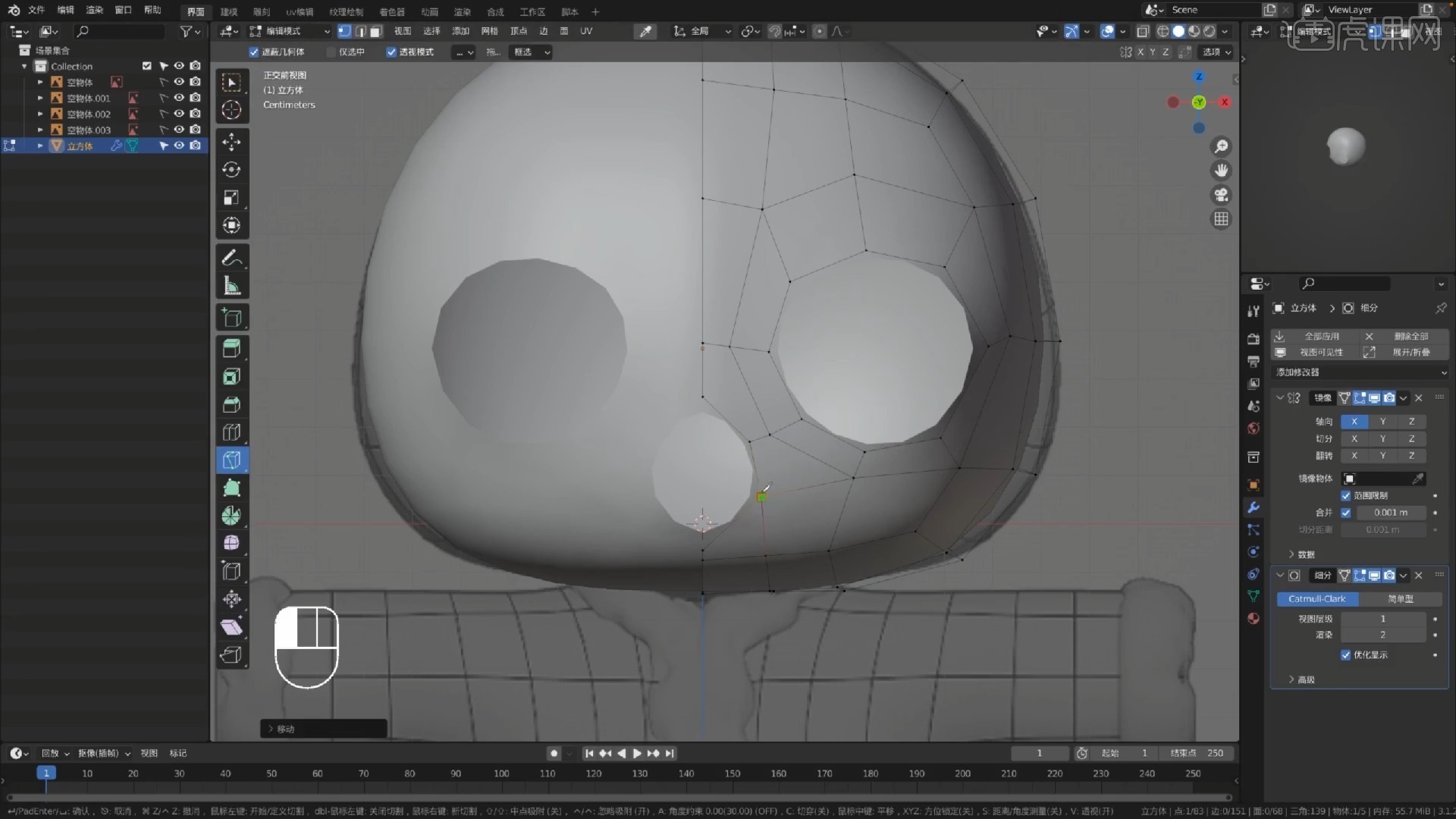Select the Add Cube tool

coord(232,318)
